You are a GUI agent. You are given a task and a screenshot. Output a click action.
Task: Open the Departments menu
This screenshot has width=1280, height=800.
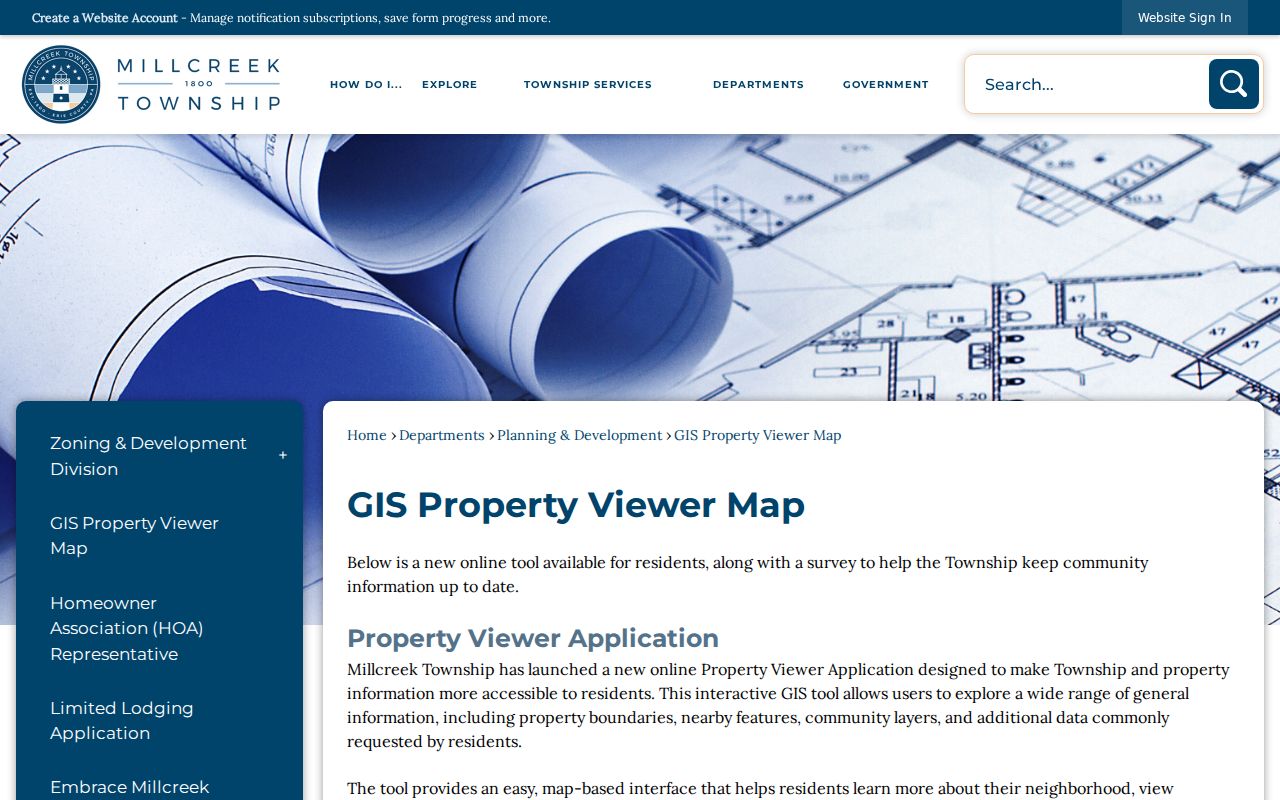coord(758,85)
